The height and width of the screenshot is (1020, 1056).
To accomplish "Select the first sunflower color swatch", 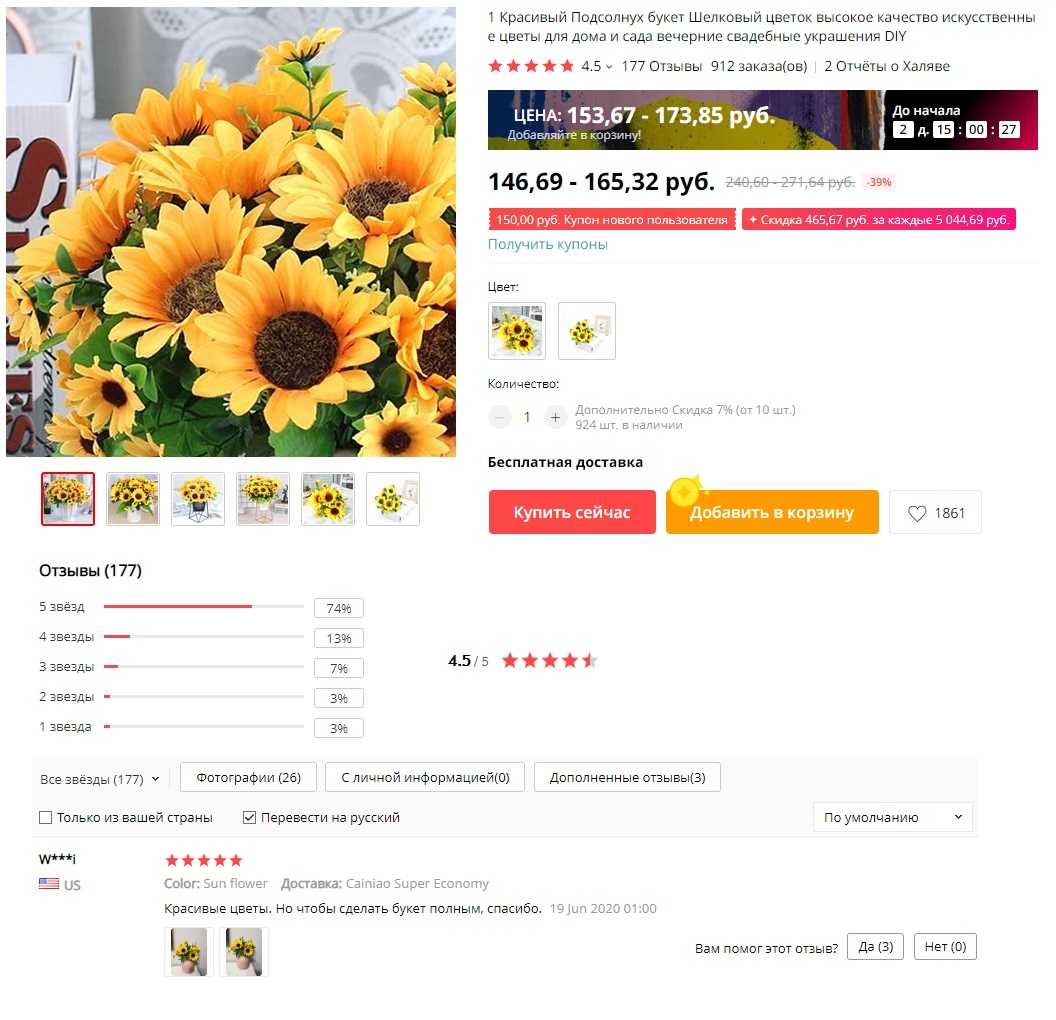I will [517, 331].
